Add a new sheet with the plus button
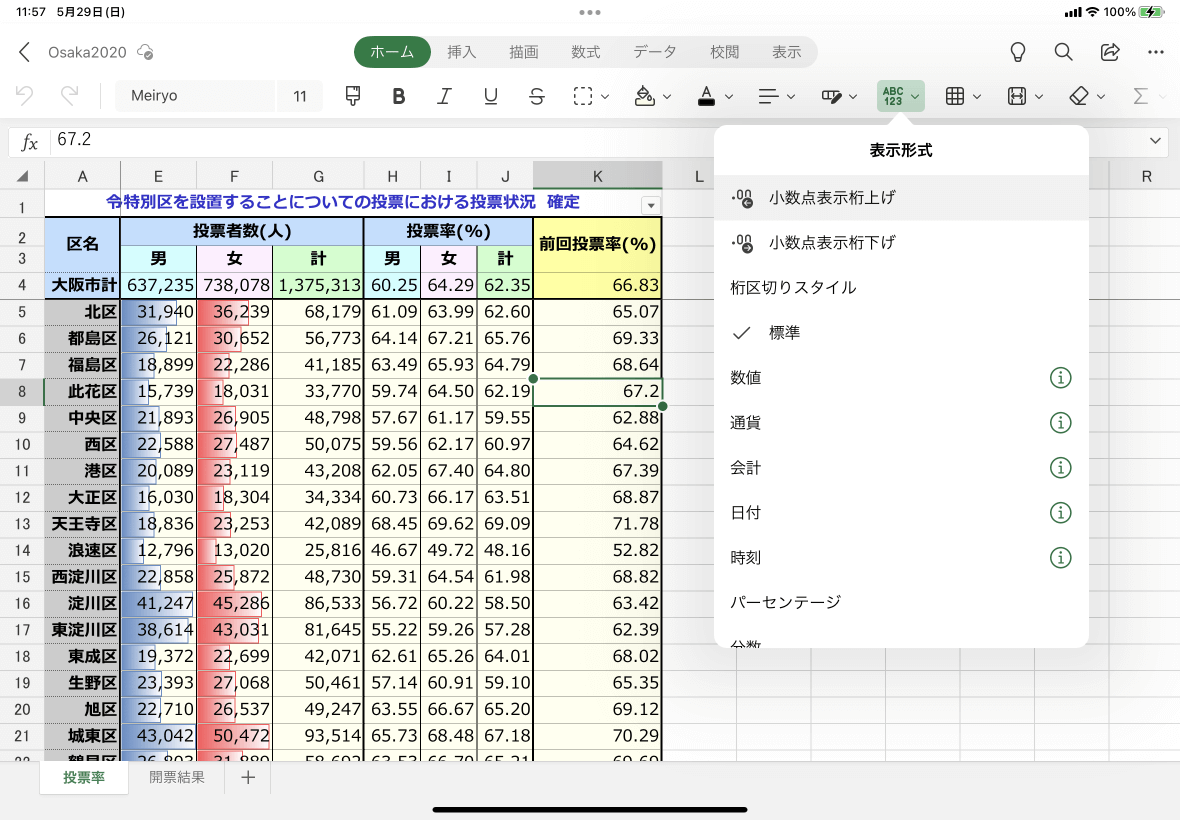Screen dimensions: 1180x820 pos(247,777)
